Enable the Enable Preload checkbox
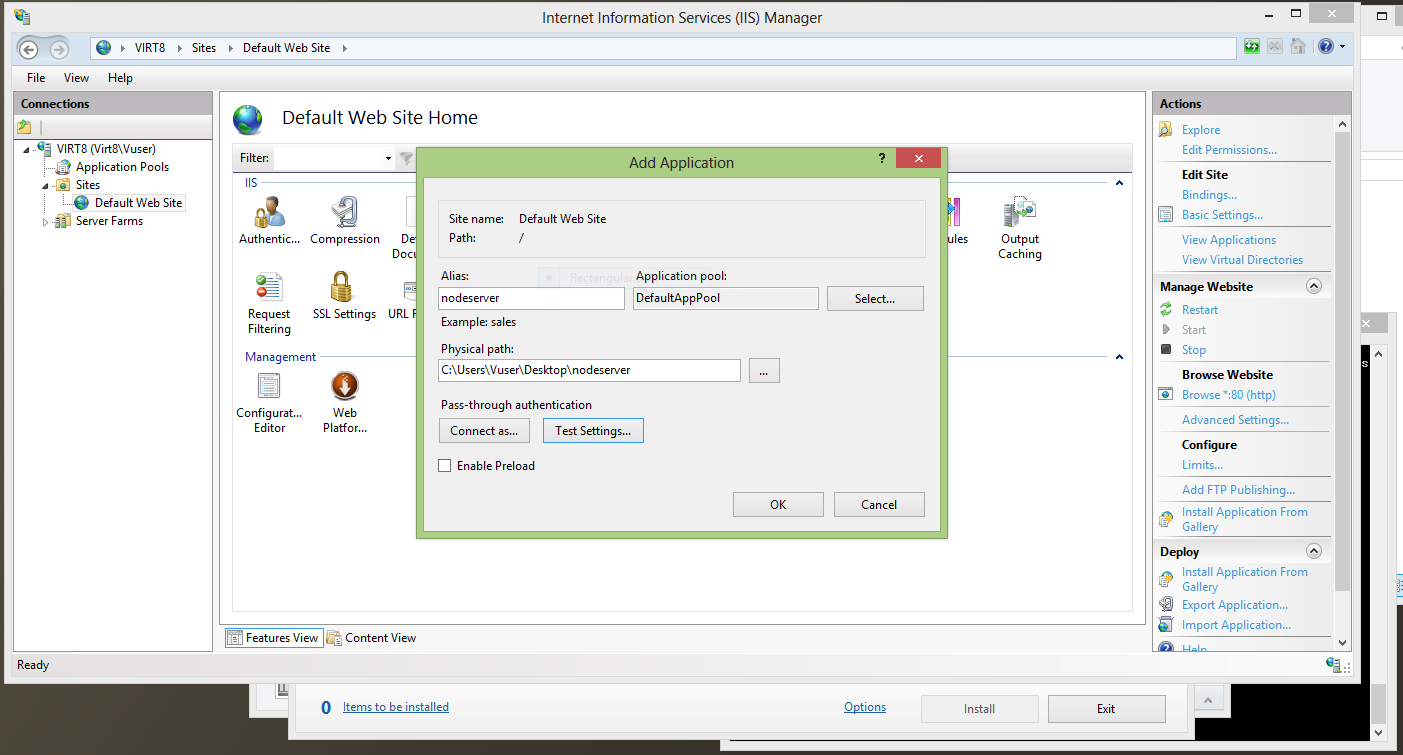Screen dimensions: 1403x755 (444, 465)
